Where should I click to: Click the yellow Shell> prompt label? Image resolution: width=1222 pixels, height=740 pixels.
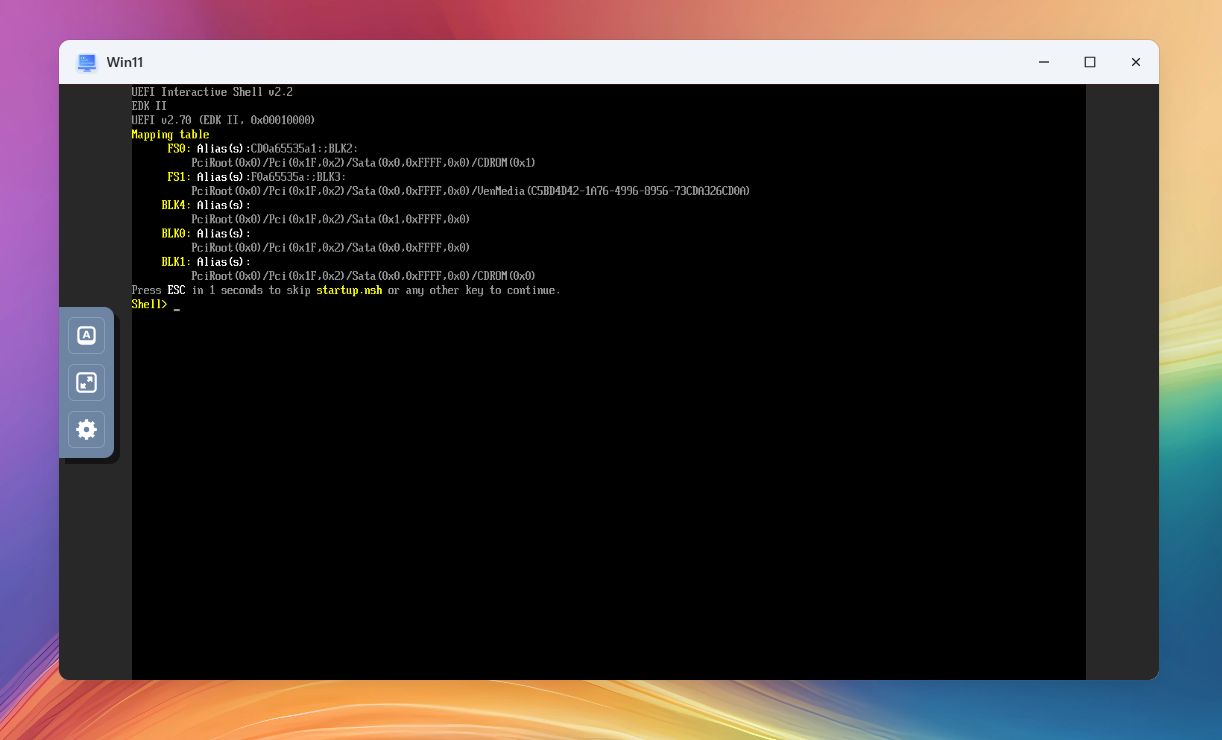pos(149,304)
